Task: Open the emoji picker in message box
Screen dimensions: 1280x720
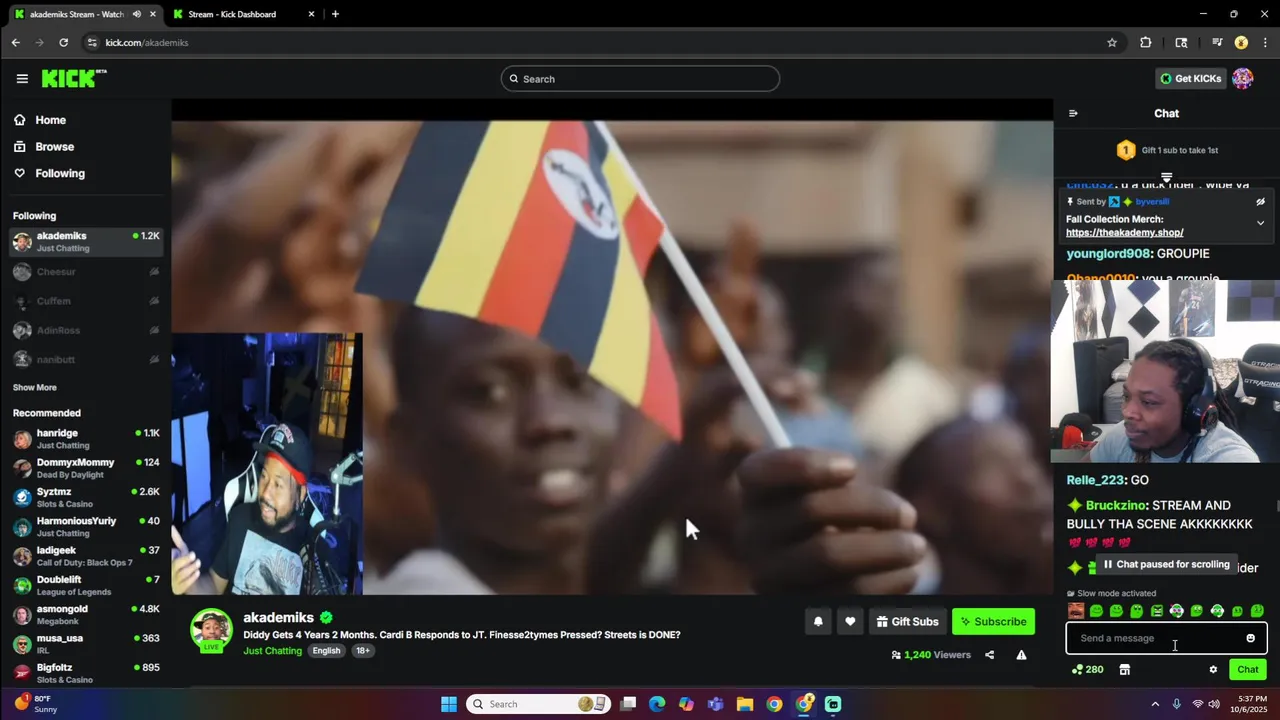Action: [x=1250, y=638]
